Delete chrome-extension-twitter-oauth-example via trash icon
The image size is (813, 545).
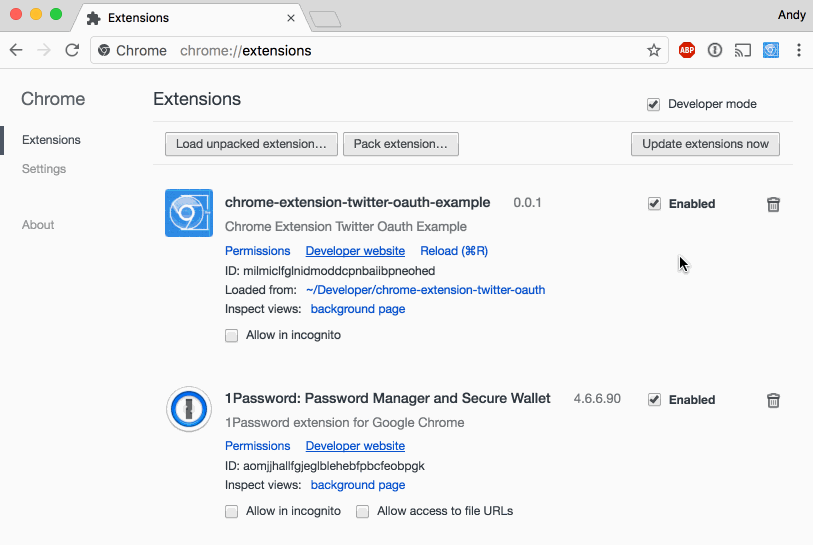click(x=773, y=204)
